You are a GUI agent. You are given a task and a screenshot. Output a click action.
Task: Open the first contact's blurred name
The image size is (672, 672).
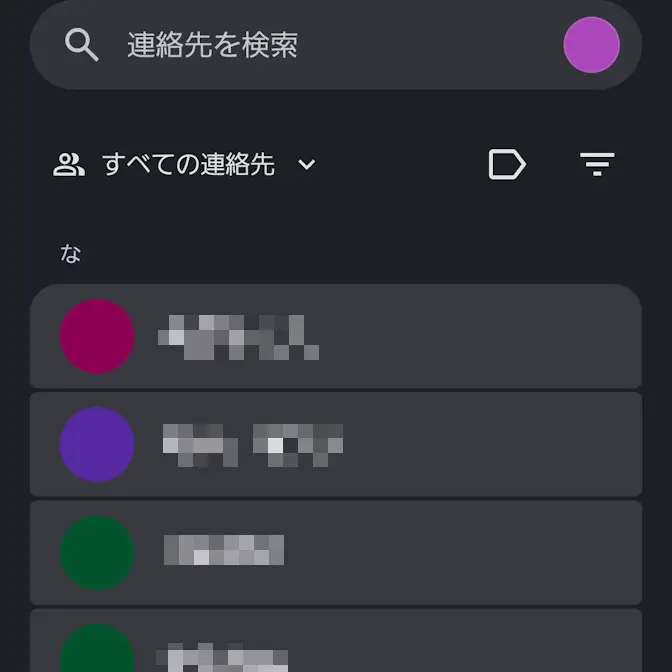239,337
